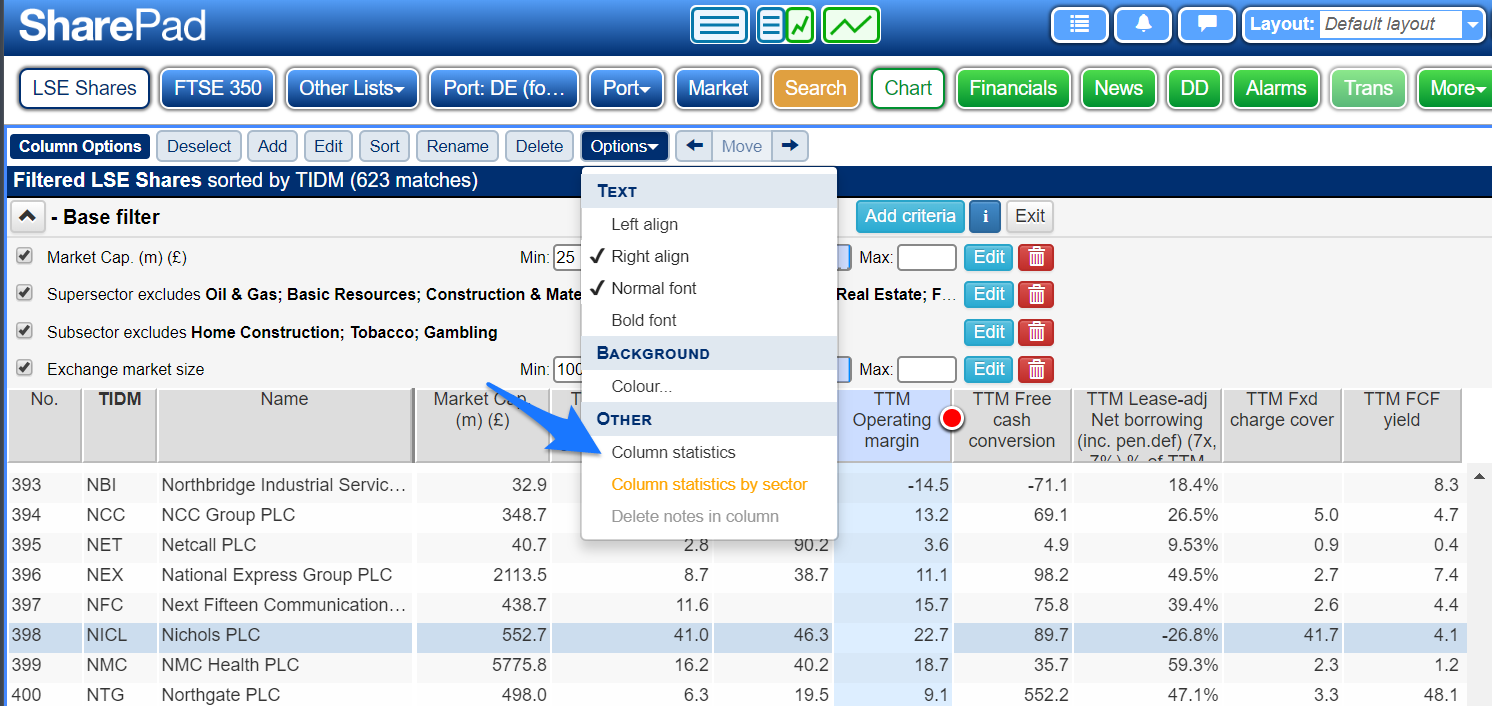The width and height of the screenshot is (1492, 706).
Task: Click the red dot on TTM Operating margin
Action: (951, 419)
